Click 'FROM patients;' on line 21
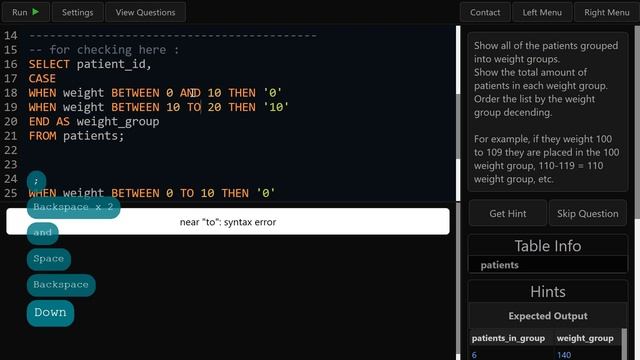 [76, 136]
